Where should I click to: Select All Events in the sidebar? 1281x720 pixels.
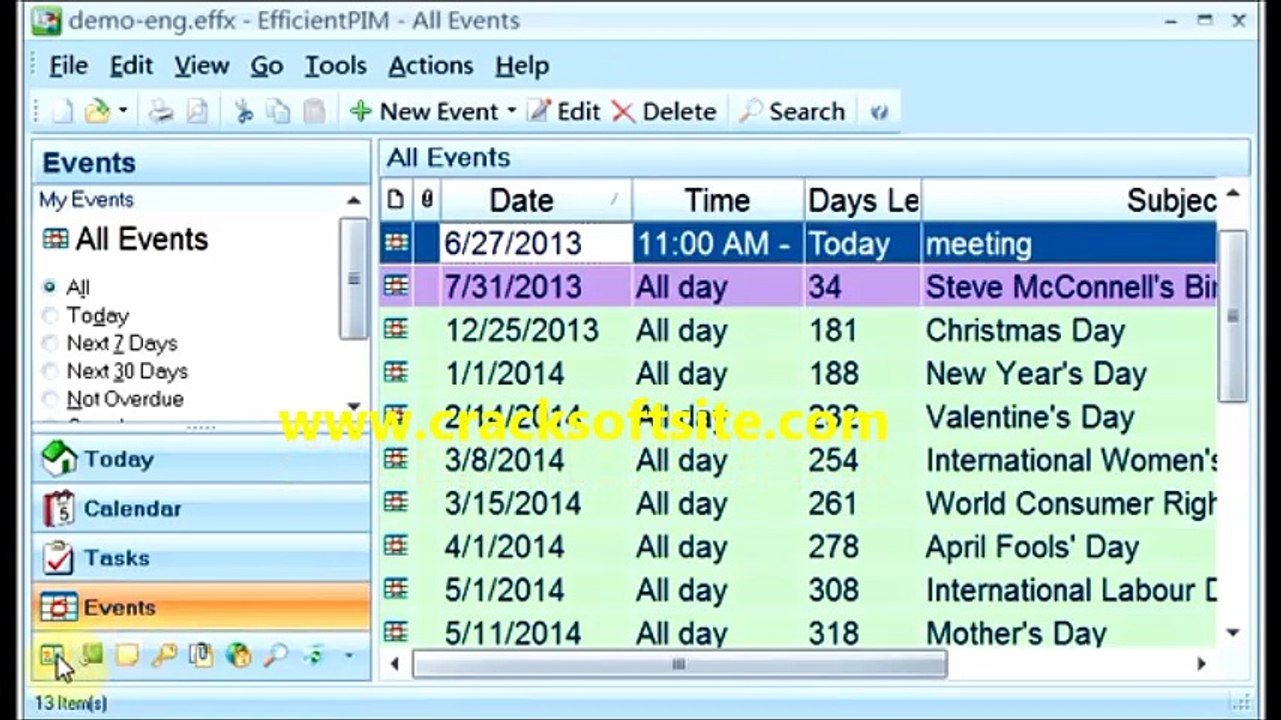click(126, 239)
